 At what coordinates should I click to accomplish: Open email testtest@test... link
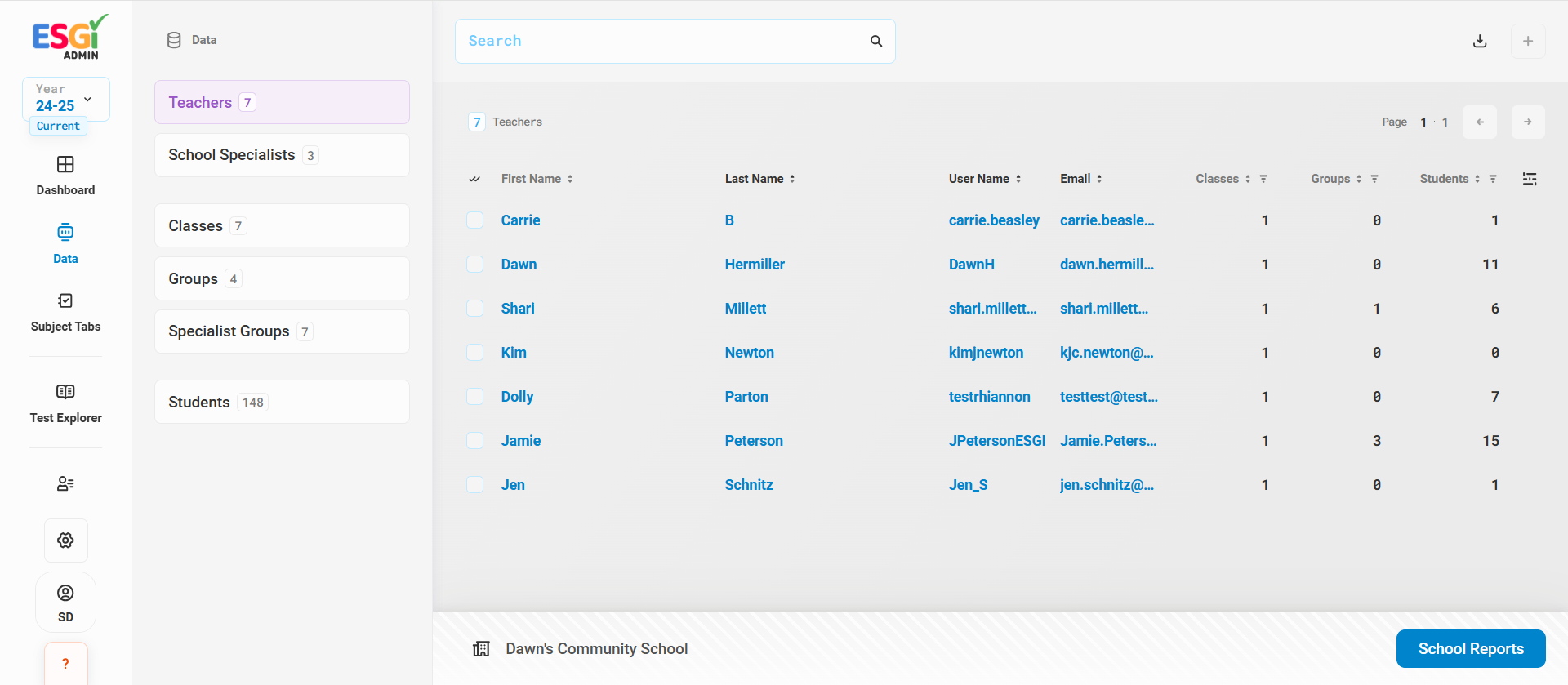(1109, 397)
